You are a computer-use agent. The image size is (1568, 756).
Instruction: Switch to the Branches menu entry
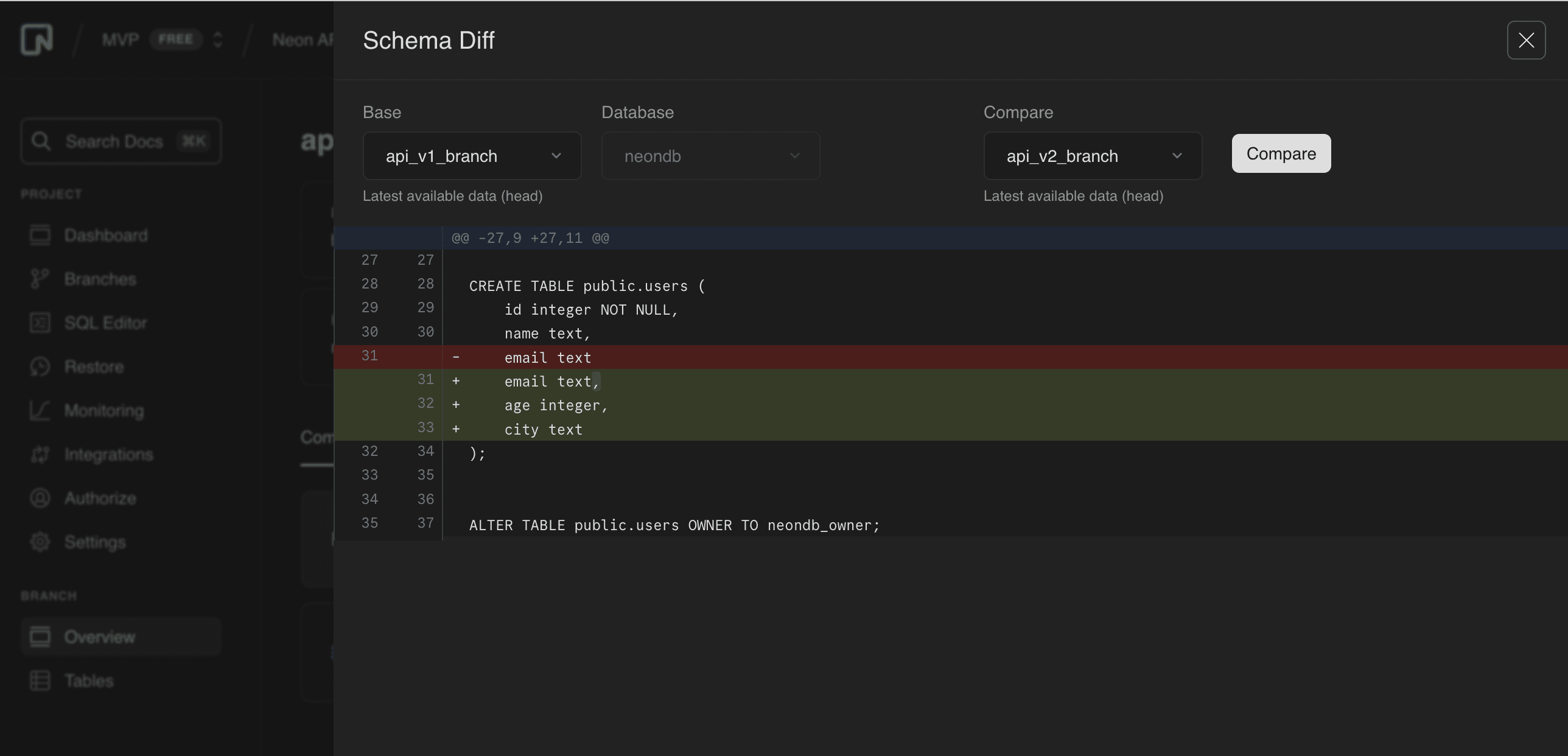(x=100, y=279)
